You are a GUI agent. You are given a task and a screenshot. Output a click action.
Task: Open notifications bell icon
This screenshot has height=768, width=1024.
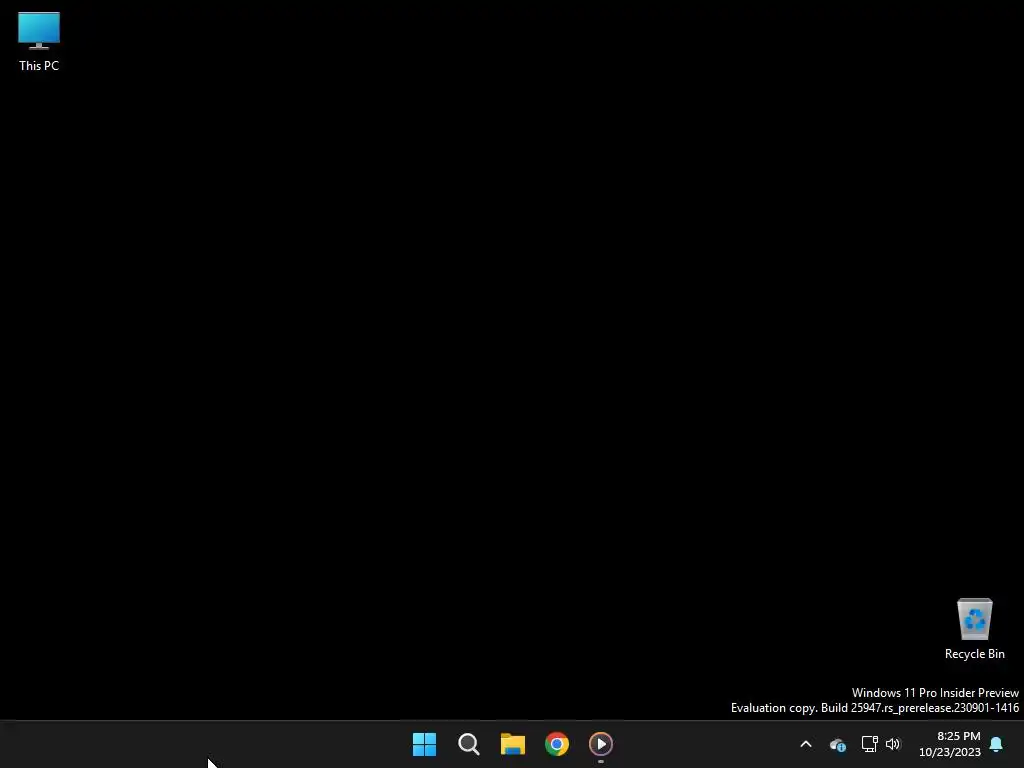pos(997,744)
